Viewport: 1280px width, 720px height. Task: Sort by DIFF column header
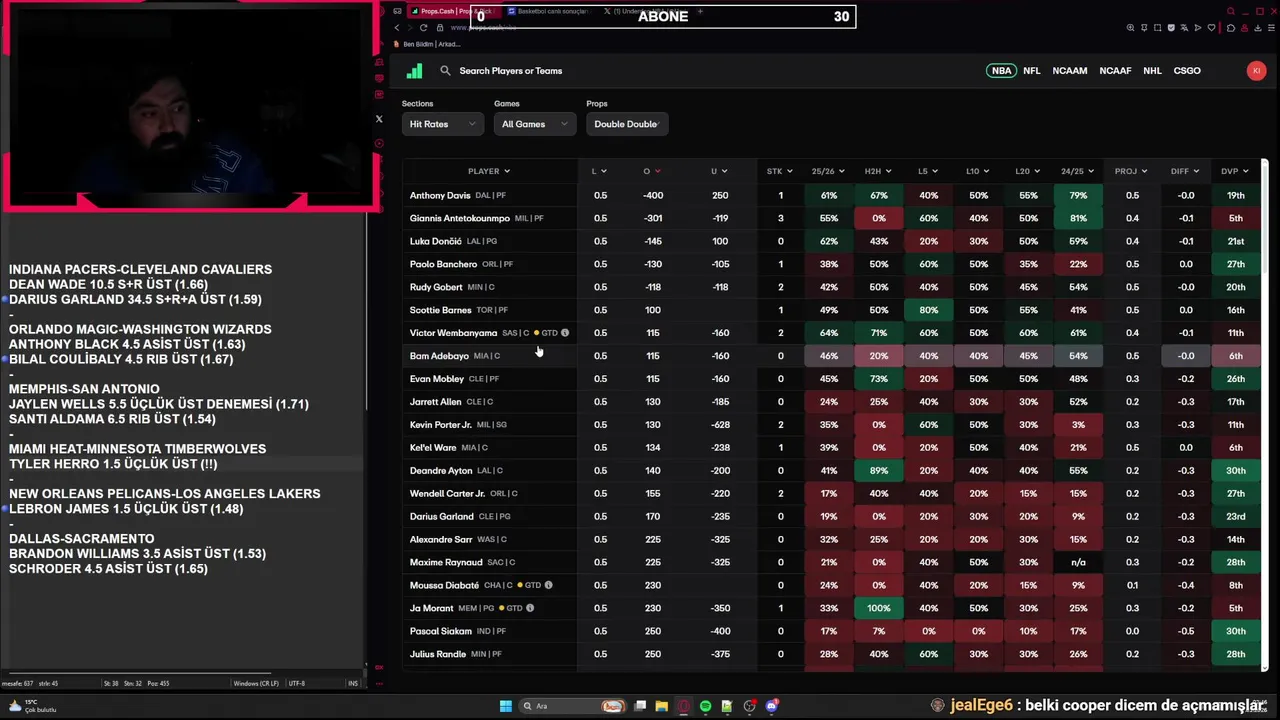tap(1185, 171)
